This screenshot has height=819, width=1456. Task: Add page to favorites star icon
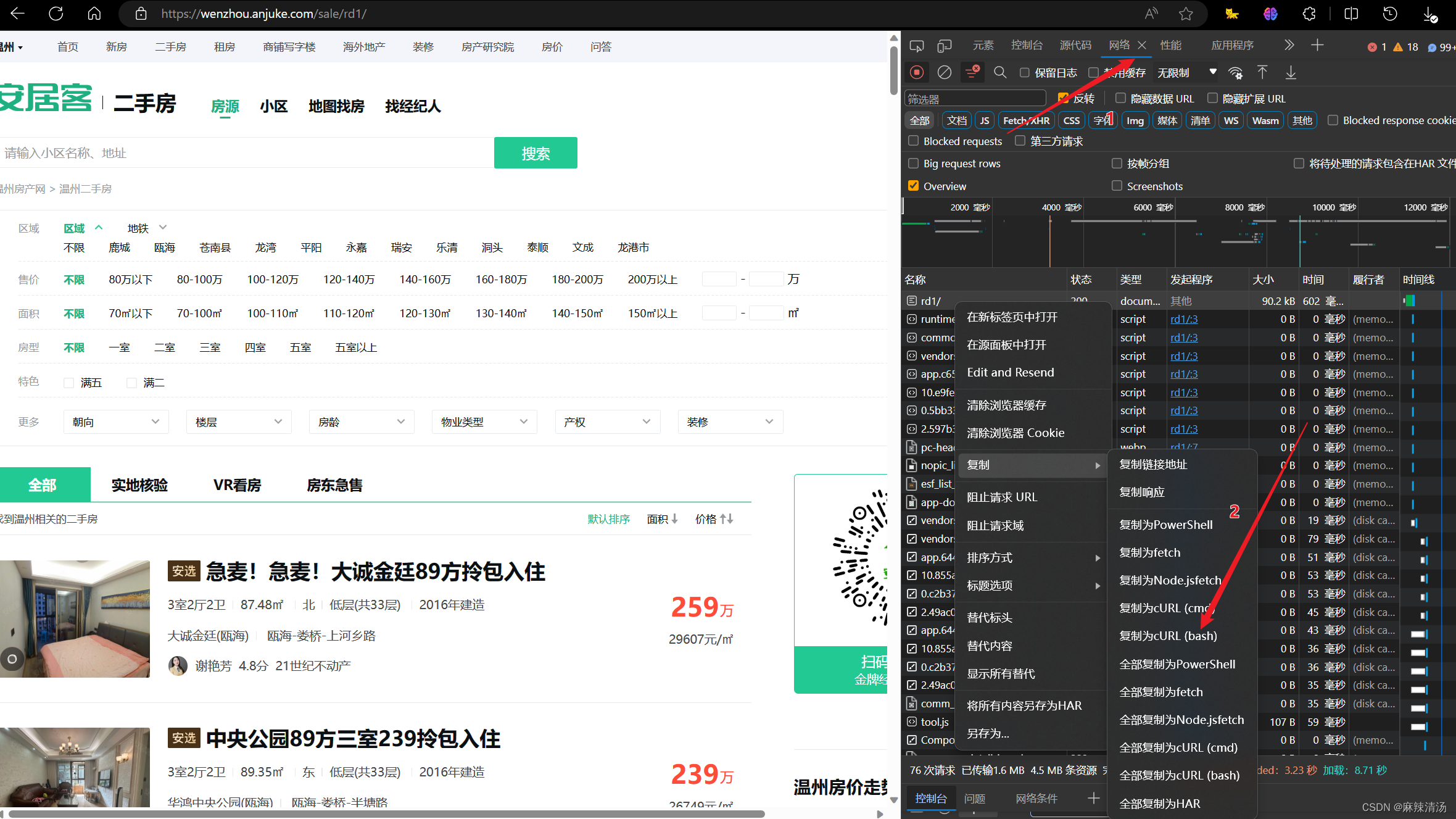coord(1186,14)
